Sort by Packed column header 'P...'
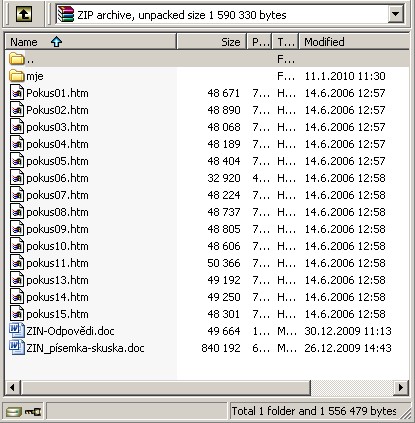This screenshot has height=423, width=415. [x=259, y=42]
